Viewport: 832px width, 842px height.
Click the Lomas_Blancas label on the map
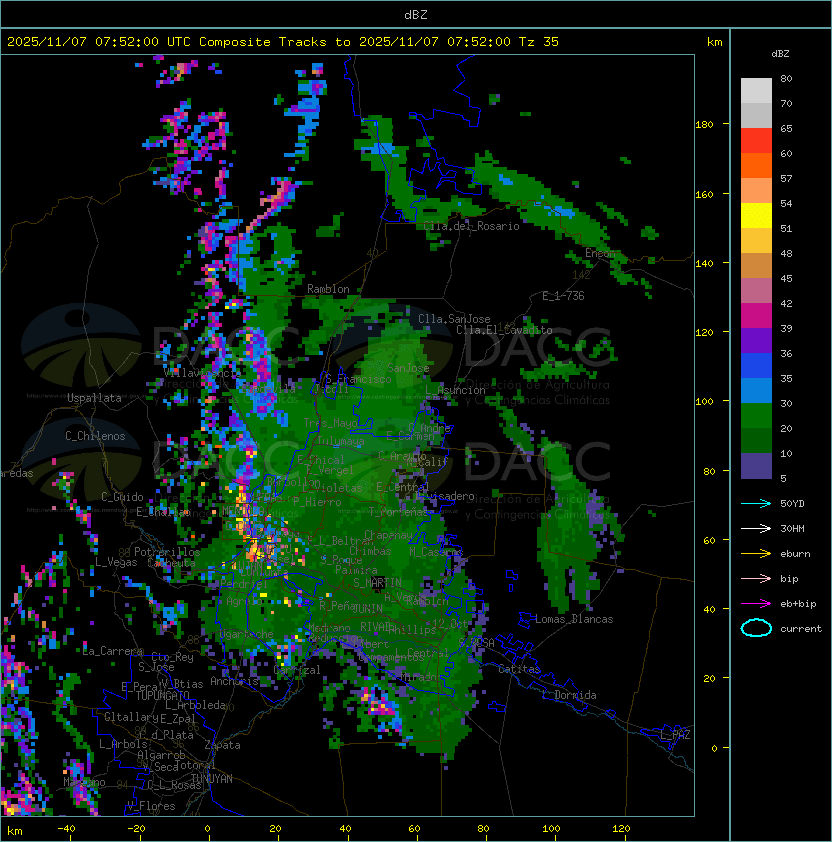point(574,619)
